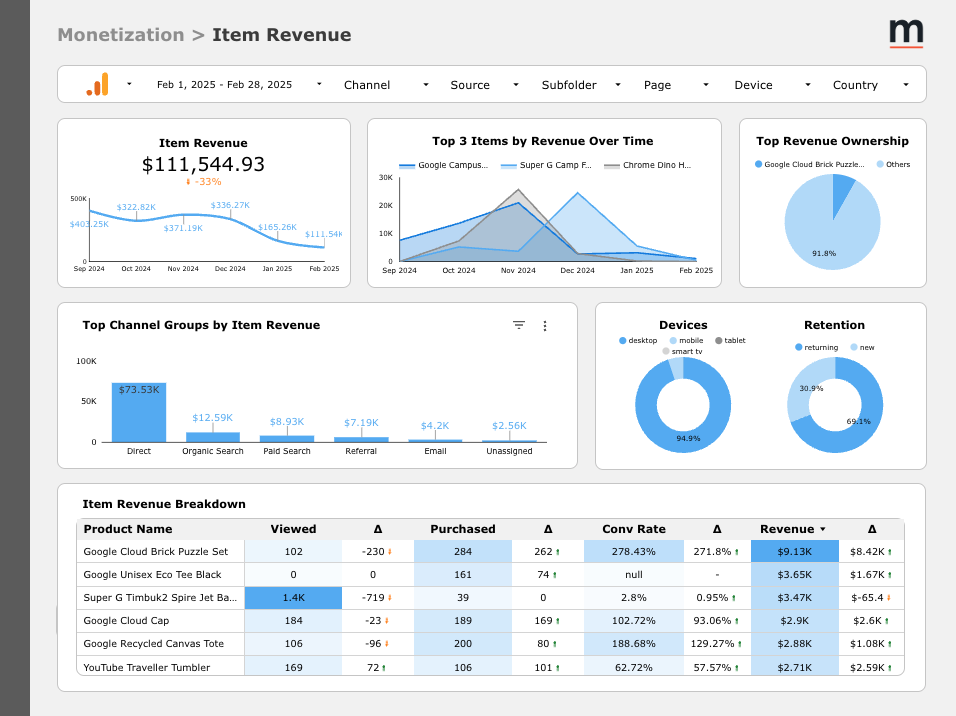Click the Referral bar labeled $7.19K
The width and height of the screenshot is (956, 716).
tap(361, 439)
